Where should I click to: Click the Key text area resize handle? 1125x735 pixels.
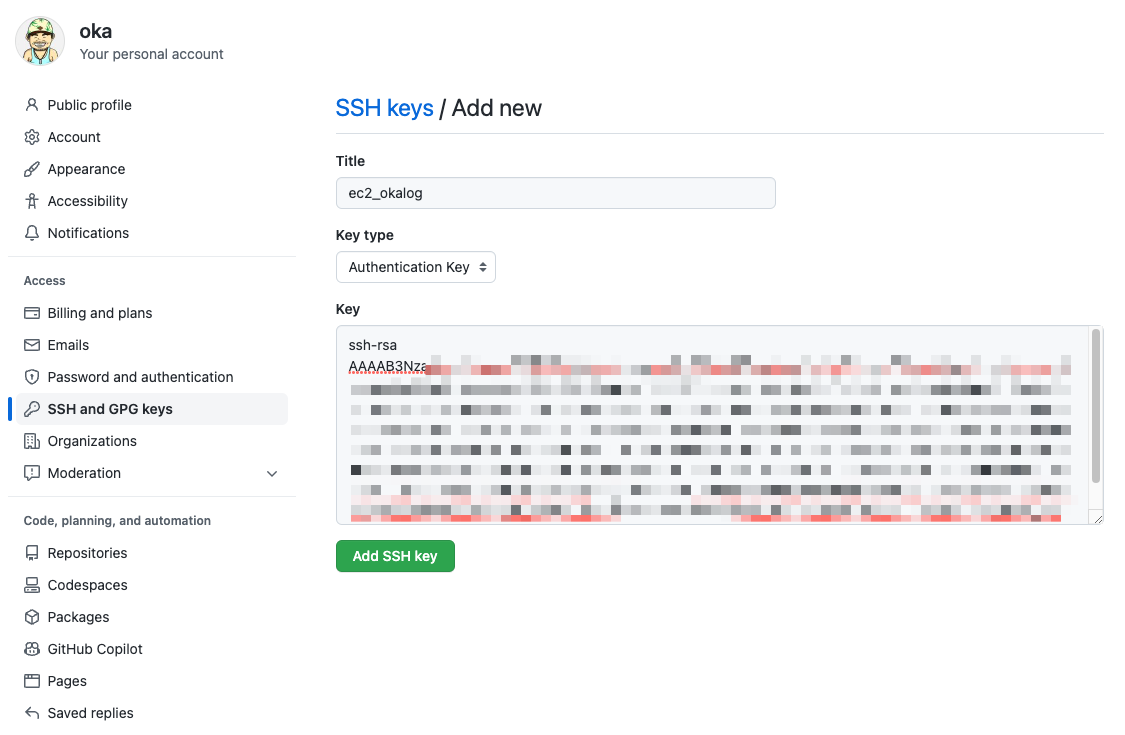(1098, 518)
